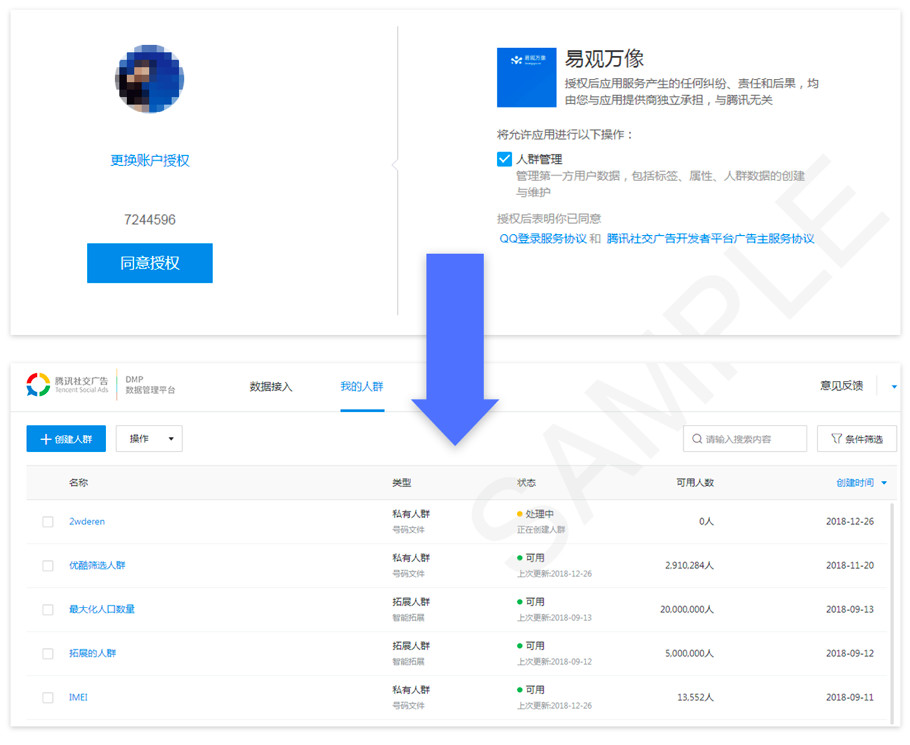This screenshot has height=745, width=910.
Task: Open the 拓展的人群 audience link
Action: click(92, 653)
